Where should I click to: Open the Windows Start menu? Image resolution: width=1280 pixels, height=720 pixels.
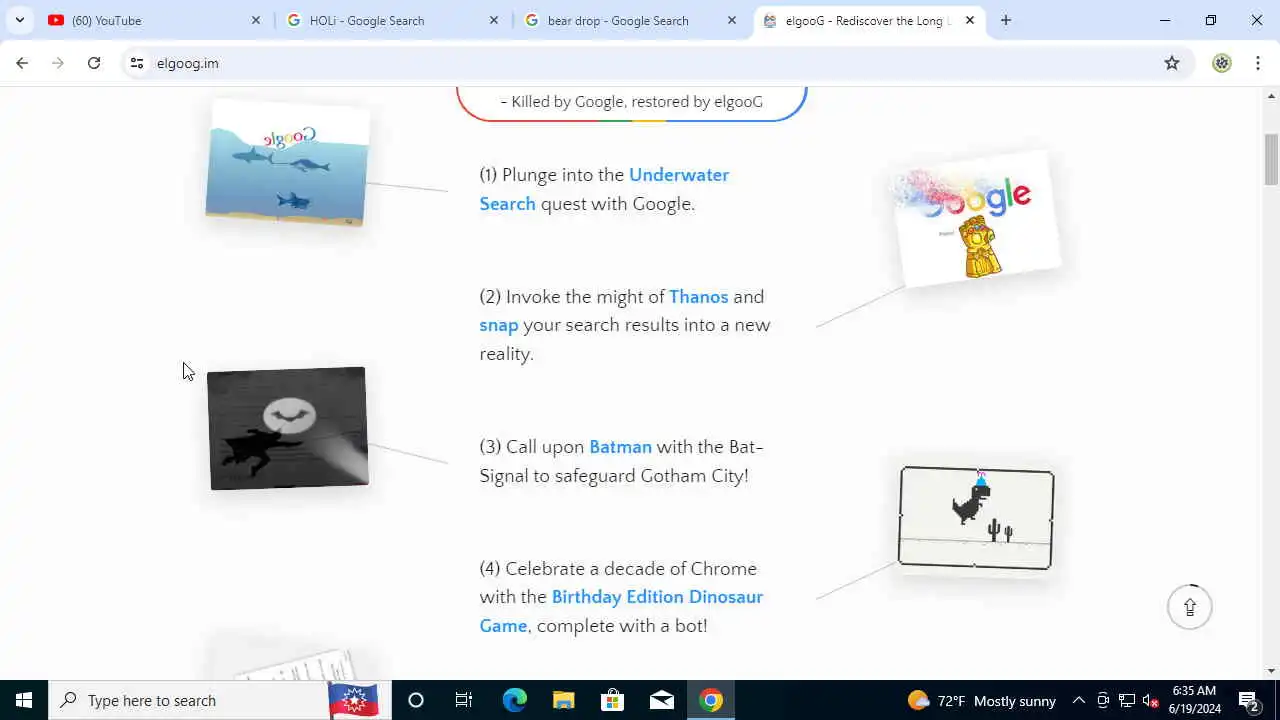(x=24, y=700)
